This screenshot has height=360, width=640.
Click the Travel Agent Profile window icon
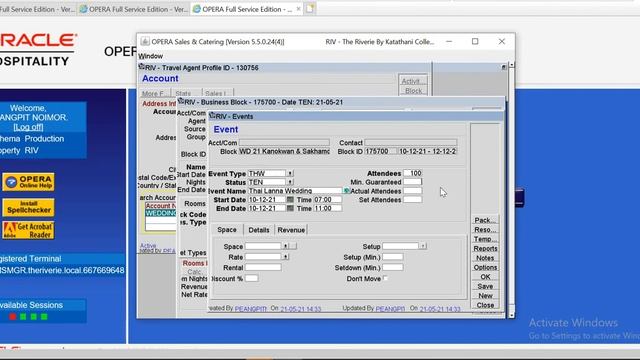pos(141,67)
